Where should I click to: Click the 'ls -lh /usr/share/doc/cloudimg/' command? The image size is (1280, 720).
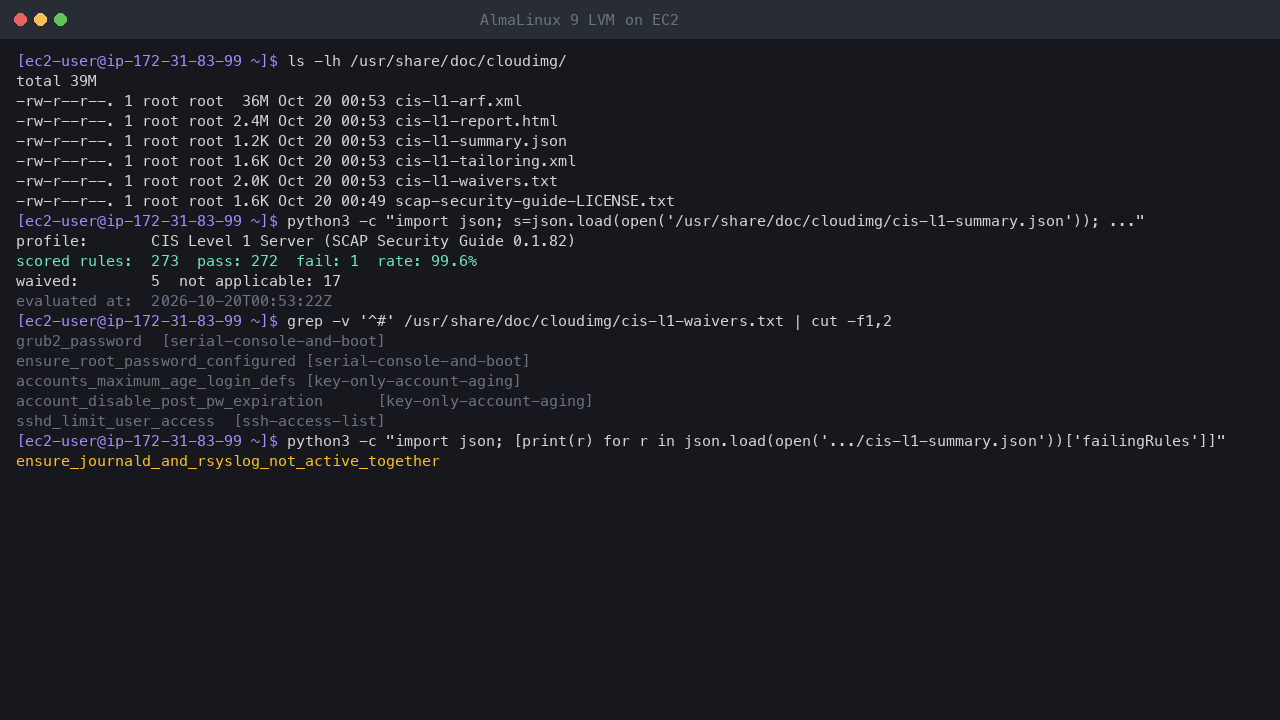[427, 61]
